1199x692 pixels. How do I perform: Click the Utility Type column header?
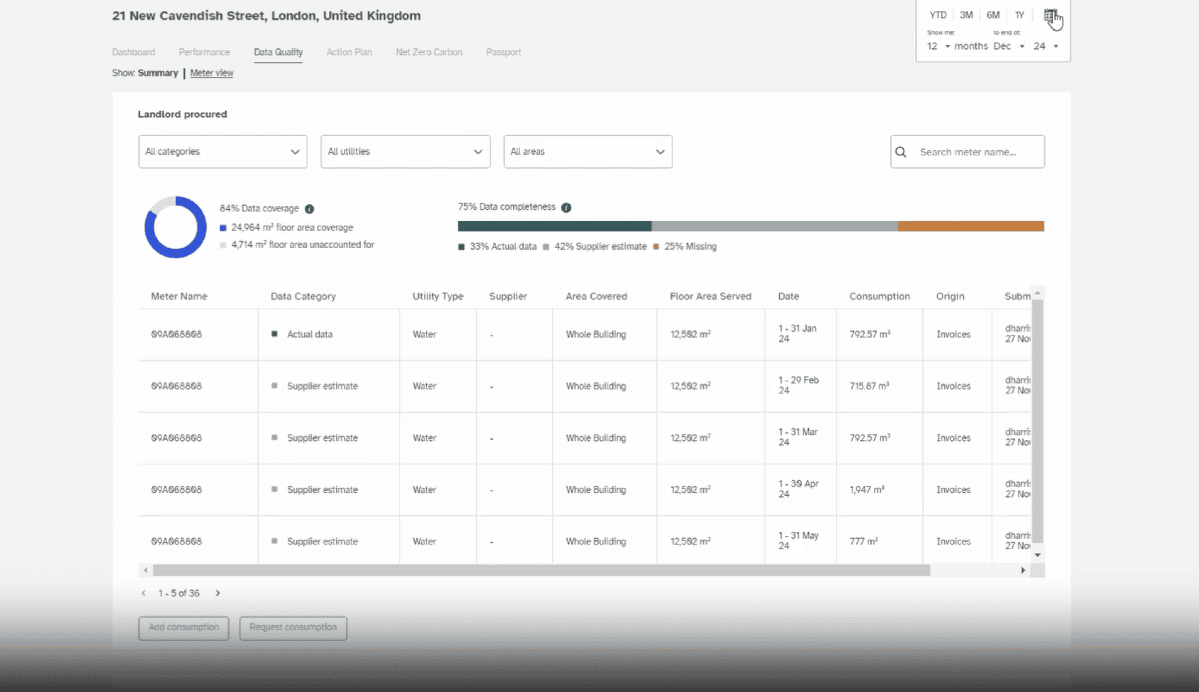pos(438,297)
